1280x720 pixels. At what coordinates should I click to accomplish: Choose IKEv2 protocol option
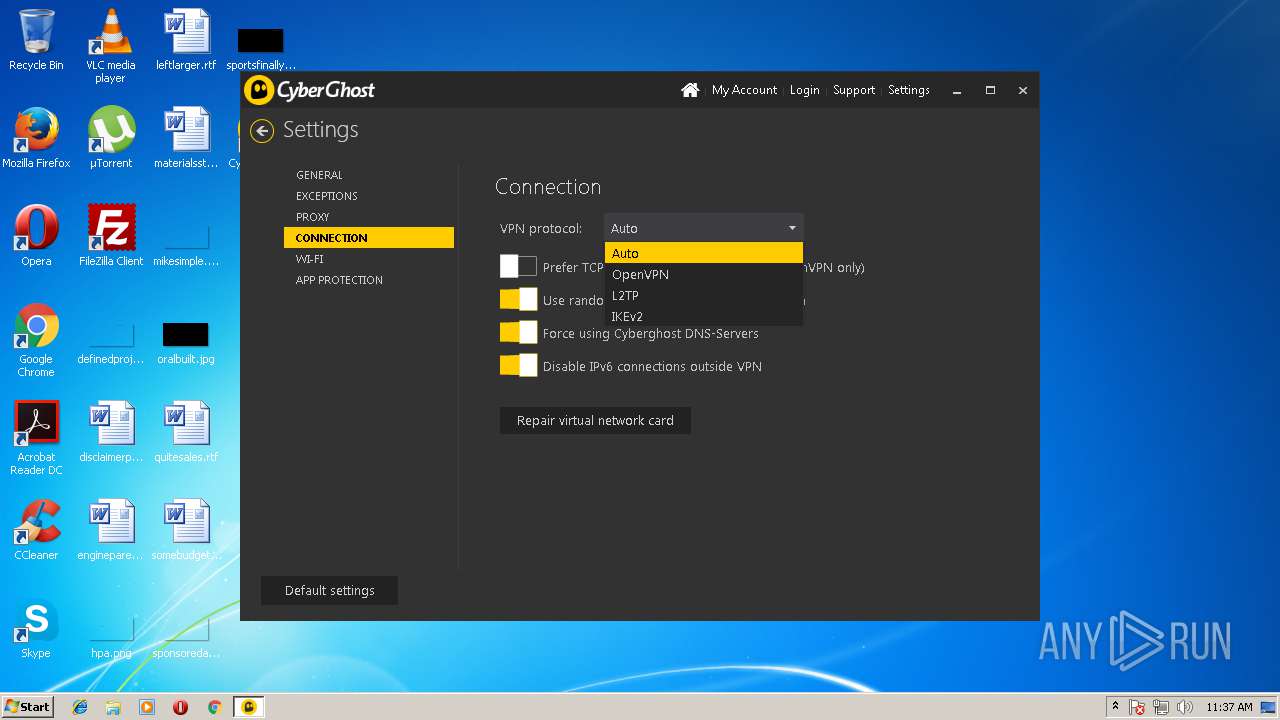[x=703, y=316]
